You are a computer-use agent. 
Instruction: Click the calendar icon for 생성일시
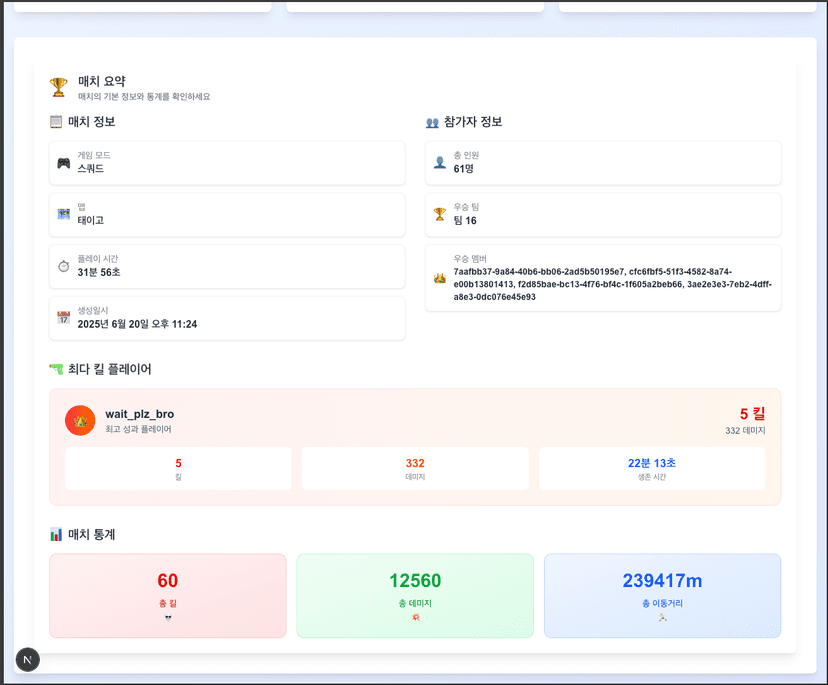coord(64,318)
